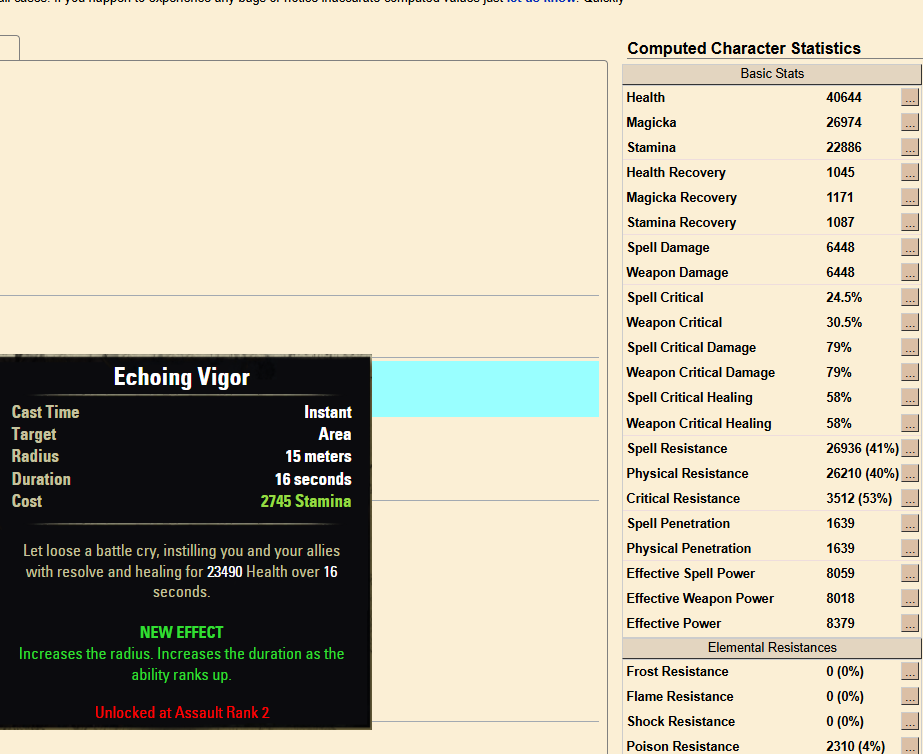Open details button for Physical Resistance
This screenshot has width=923, height=754.
909,474
